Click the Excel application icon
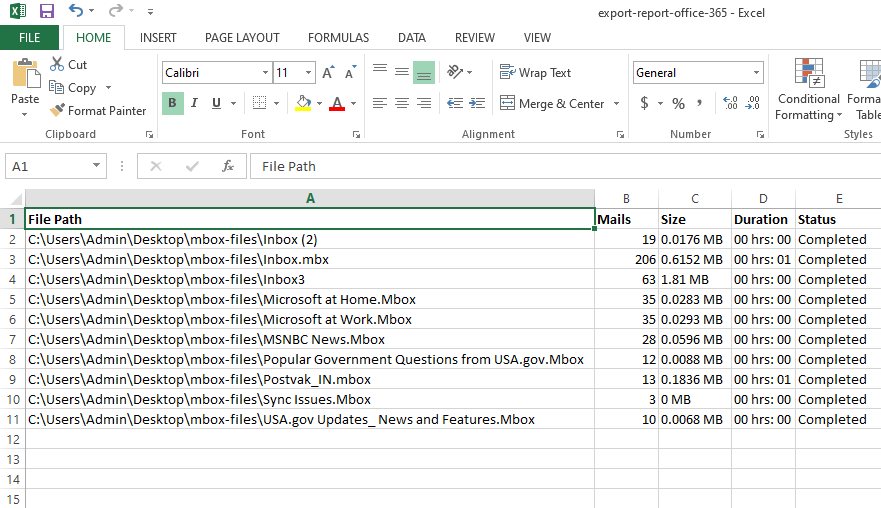This screenshot has width=881, height=508. 17,11
